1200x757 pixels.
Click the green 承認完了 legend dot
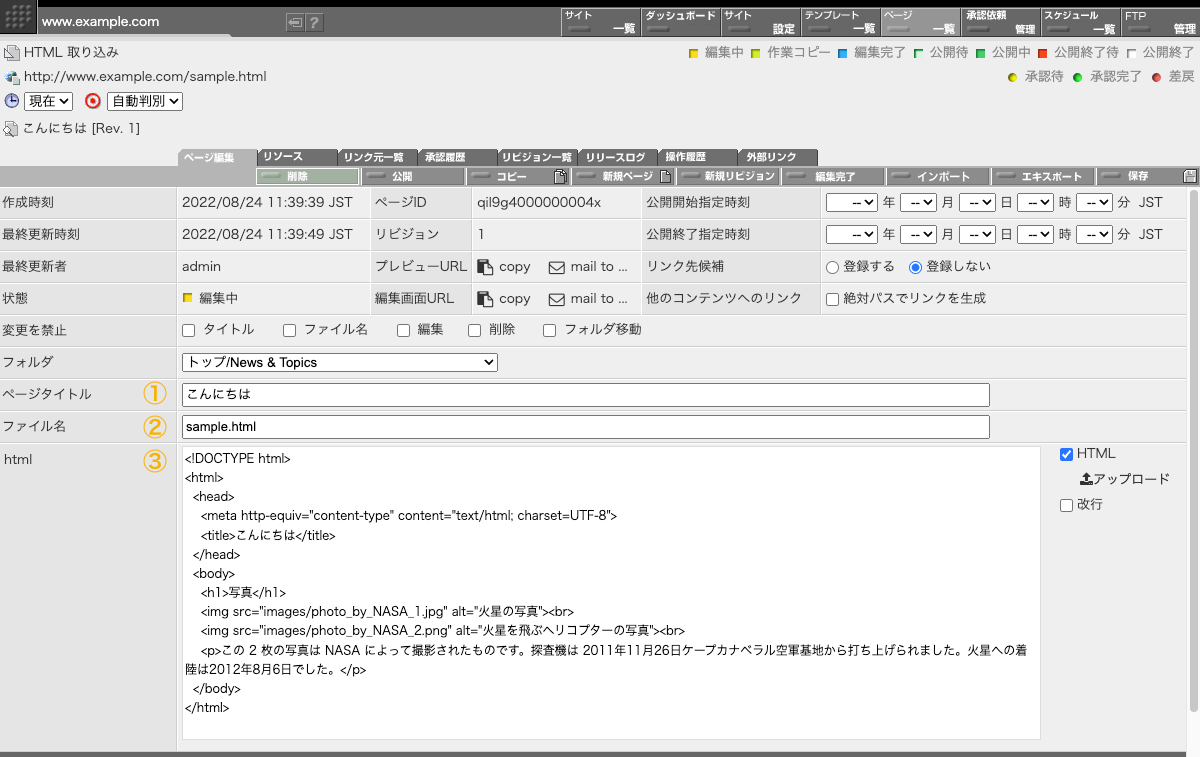[x=1078, y=77]
